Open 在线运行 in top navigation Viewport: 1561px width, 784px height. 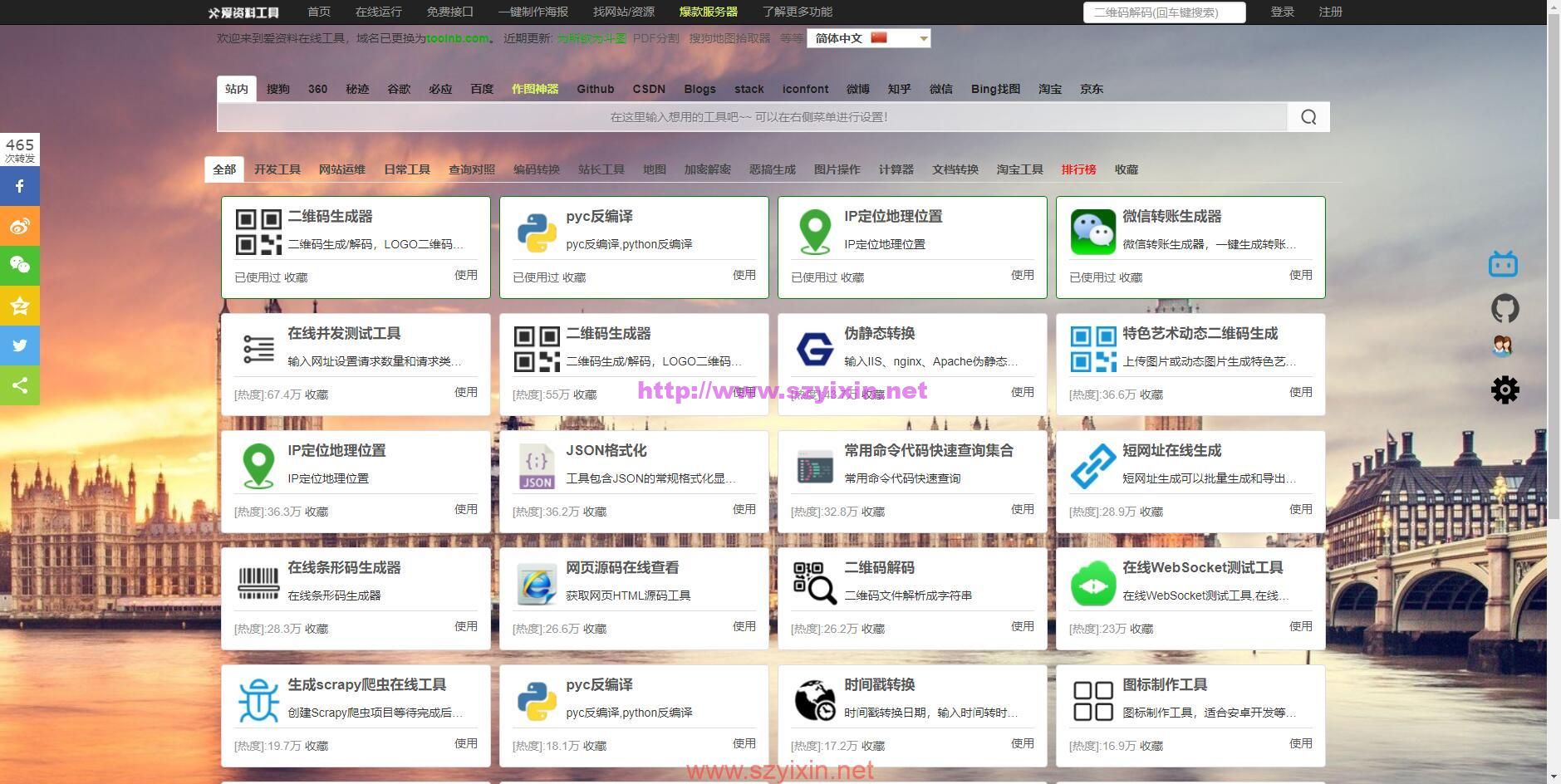tap(378, 12)
